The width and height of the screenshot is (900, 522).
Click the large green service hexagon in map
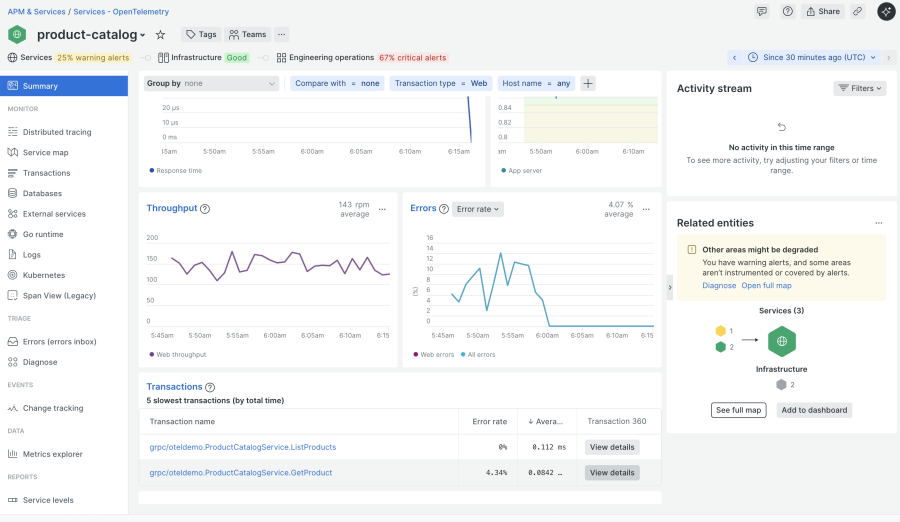pos(782,341)
